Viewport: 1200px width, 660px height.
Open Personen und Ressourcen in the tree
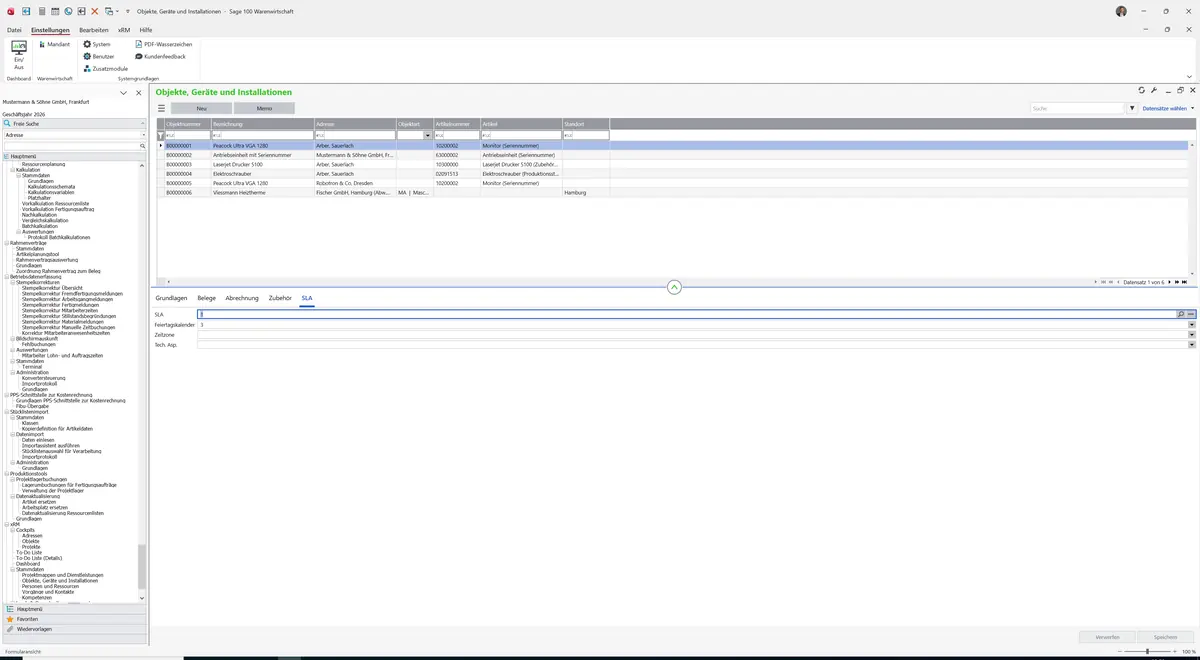point(50,586)
